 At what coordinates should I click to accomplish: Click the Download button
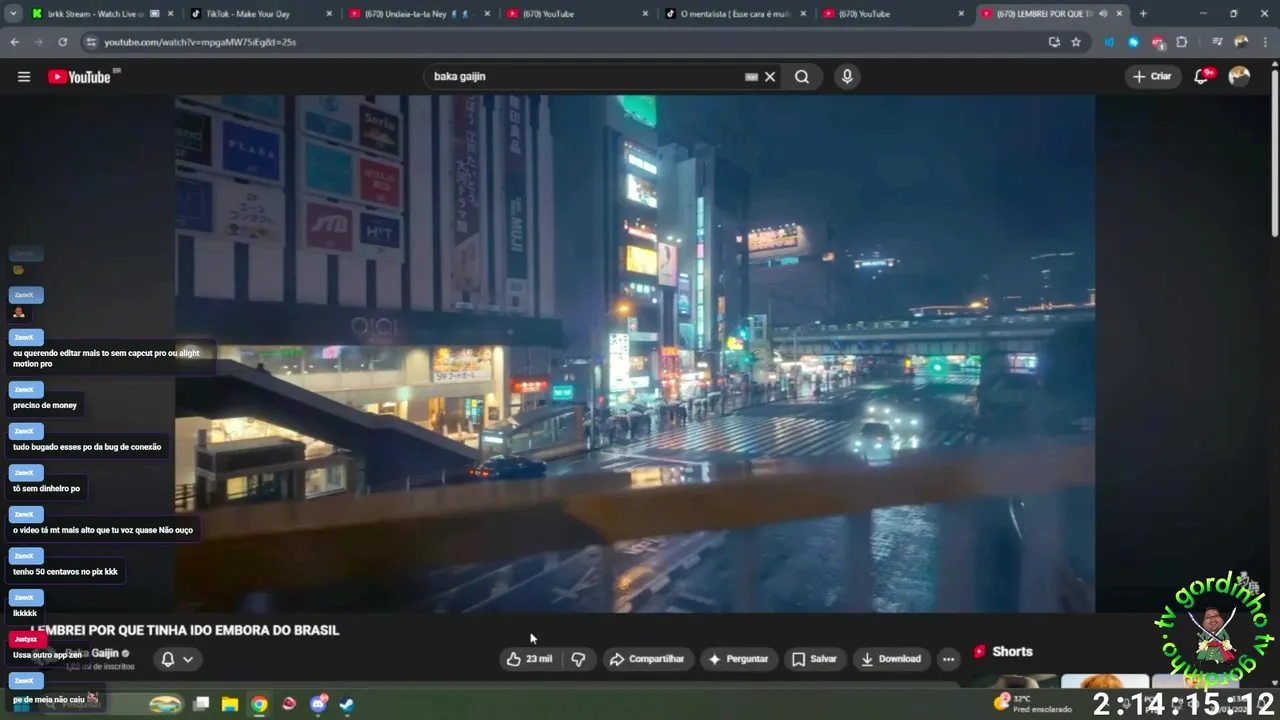tap(890, 659)
